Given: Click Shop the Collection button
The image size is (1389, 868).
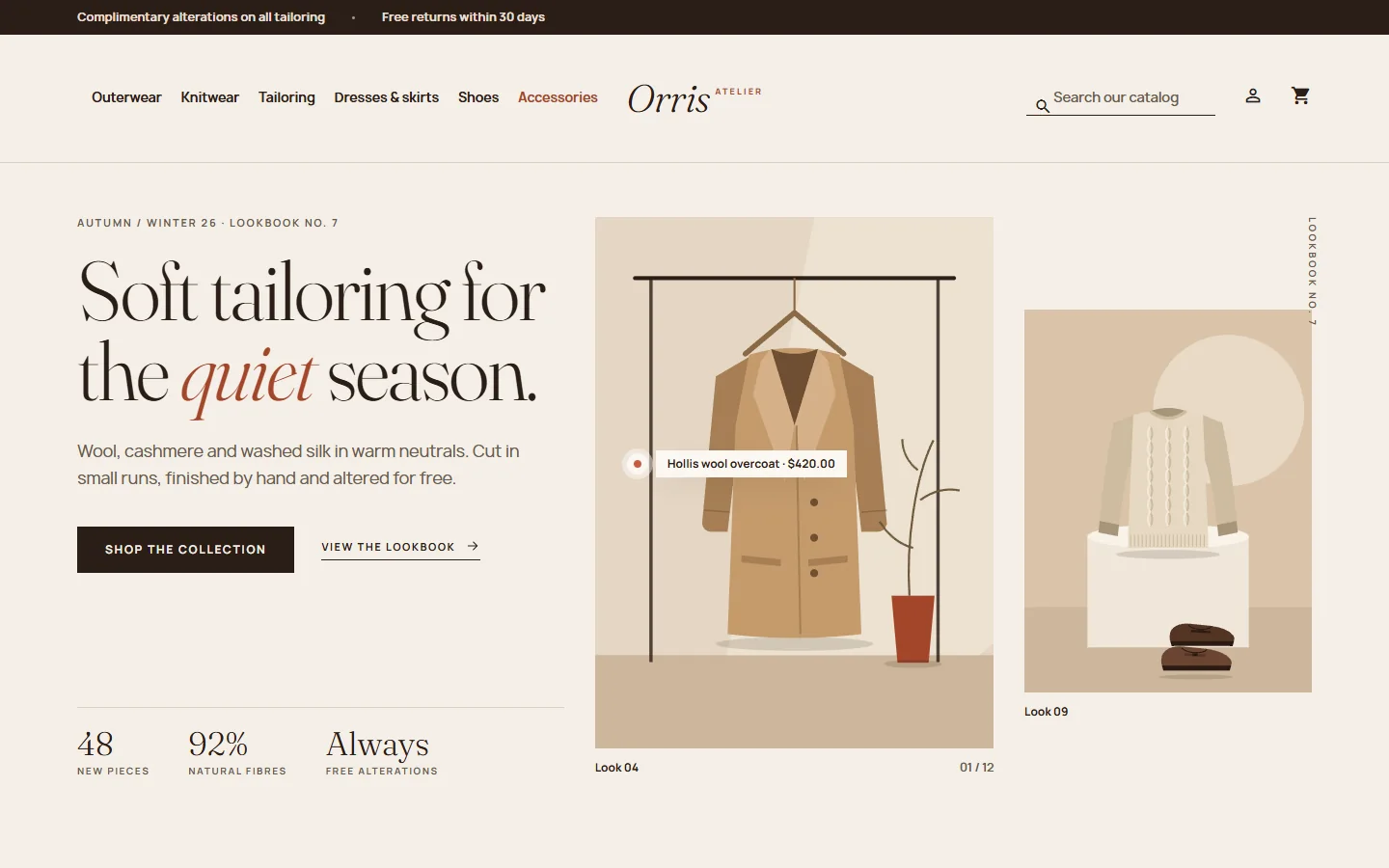Looking at the screenshot, I should click(185, 550).
